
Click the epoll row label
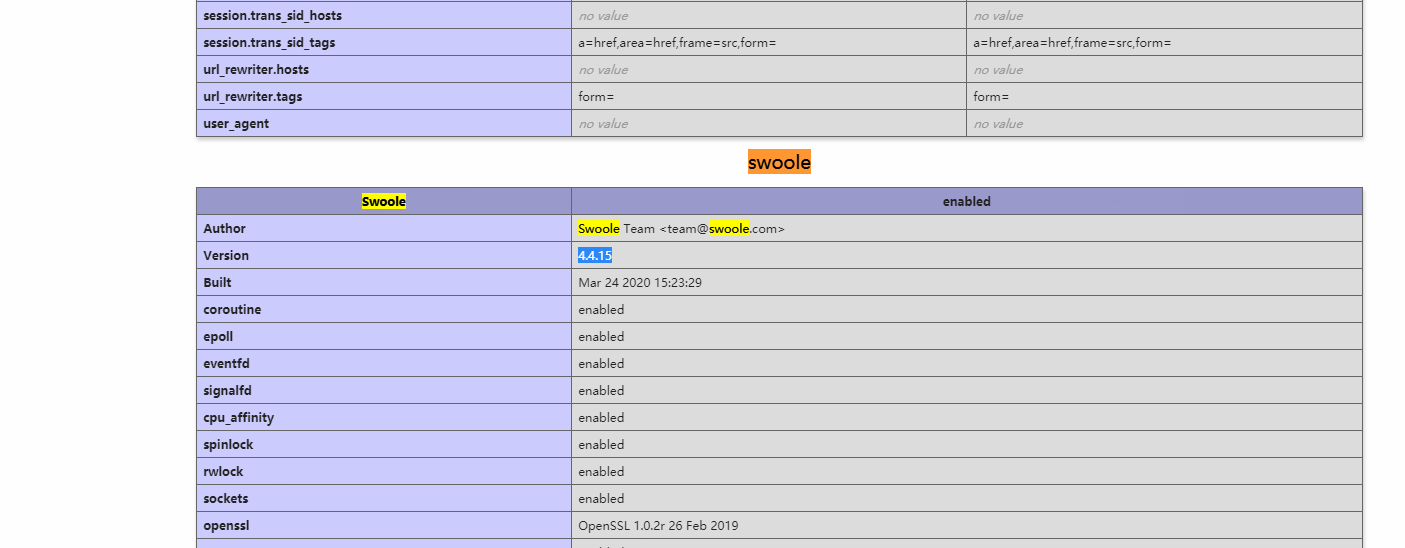218,336
